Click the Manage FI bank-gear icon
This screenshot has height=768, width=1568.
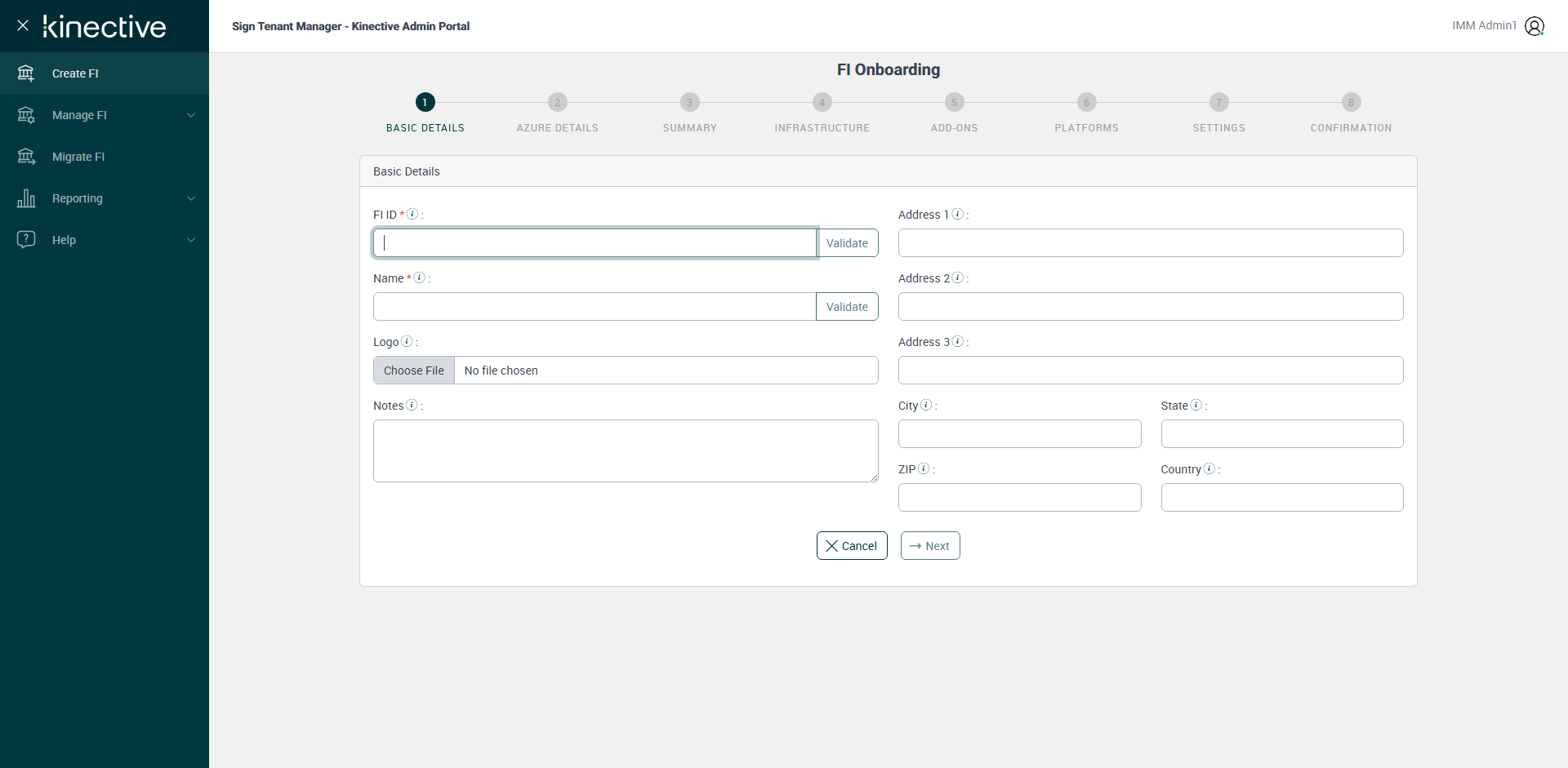(x=26, y=115)
